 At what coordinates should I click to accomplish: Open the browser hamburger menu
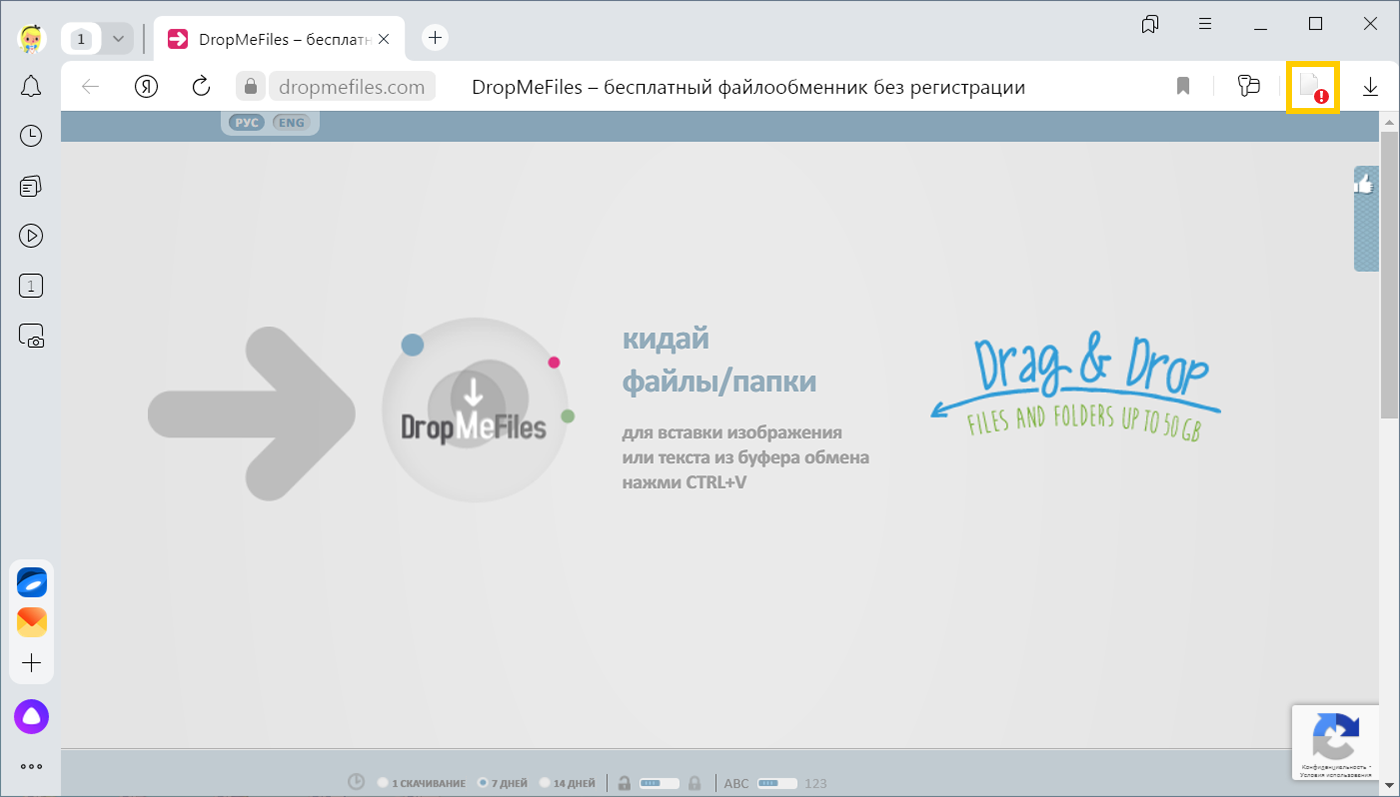1206,23
